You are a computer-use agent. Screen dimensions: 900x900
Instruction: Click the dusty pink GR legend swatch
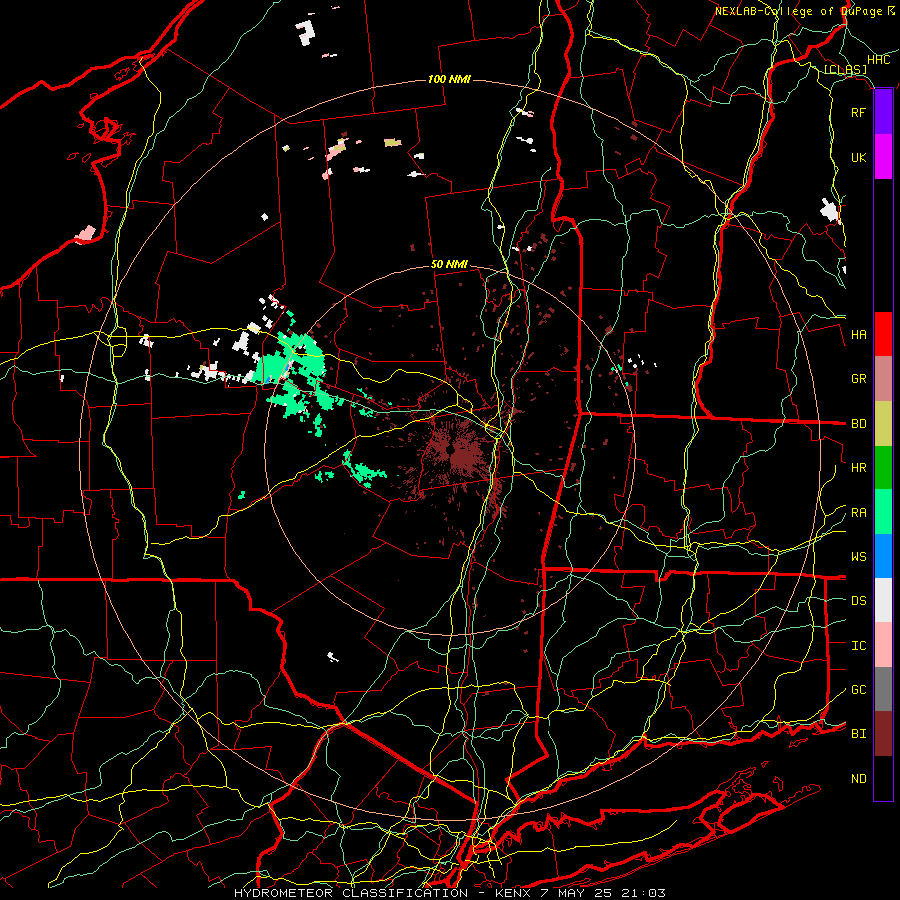click(x=883, y=378)
